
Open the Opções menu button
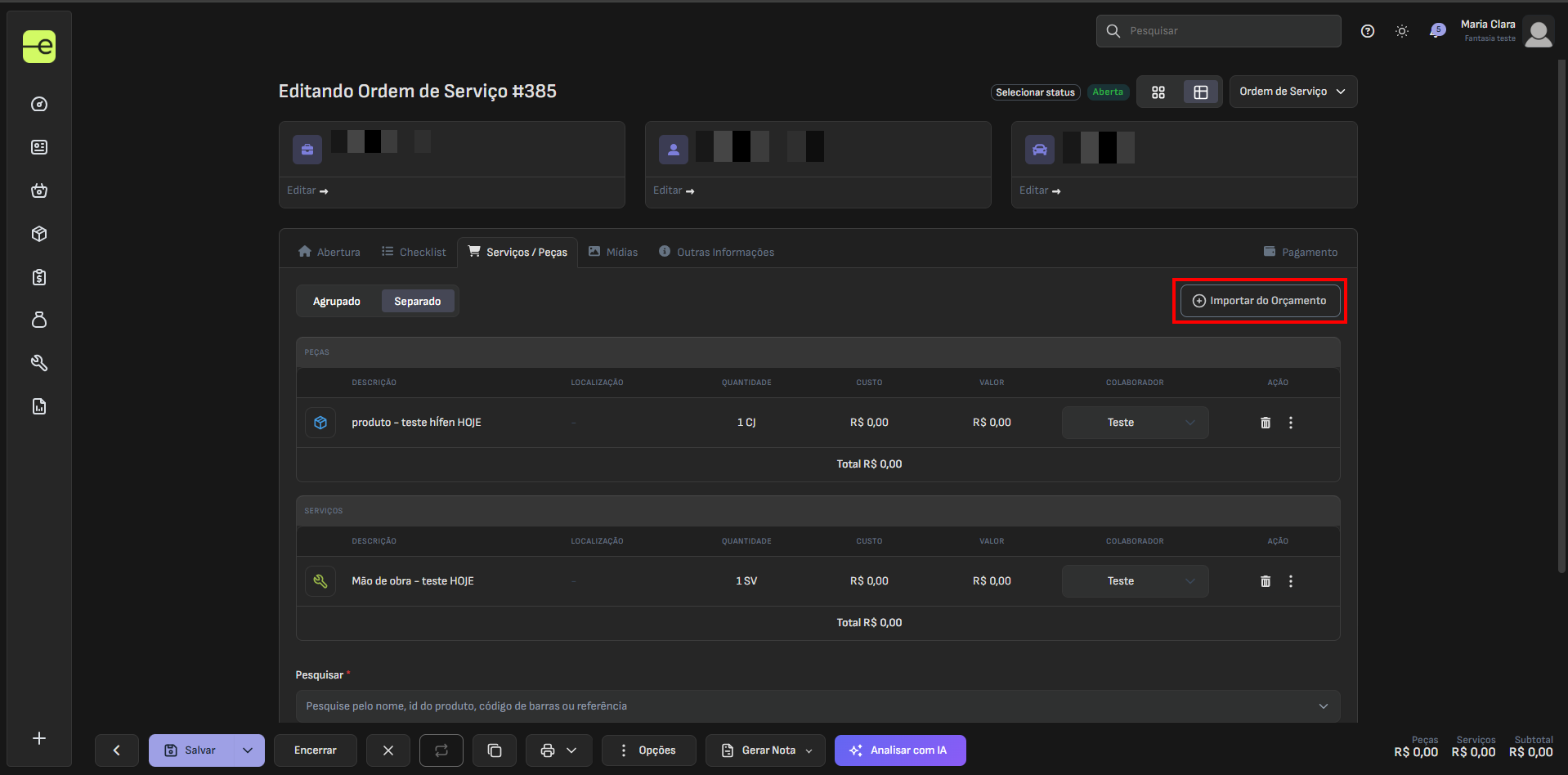click(649, 750)
